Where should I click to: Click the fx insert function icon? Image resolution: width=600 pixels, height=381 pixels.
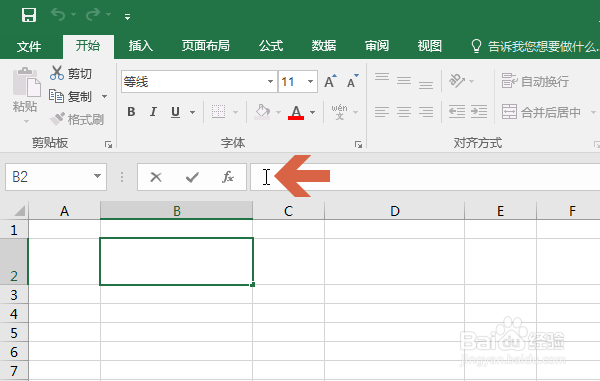[x=228, y=177]
